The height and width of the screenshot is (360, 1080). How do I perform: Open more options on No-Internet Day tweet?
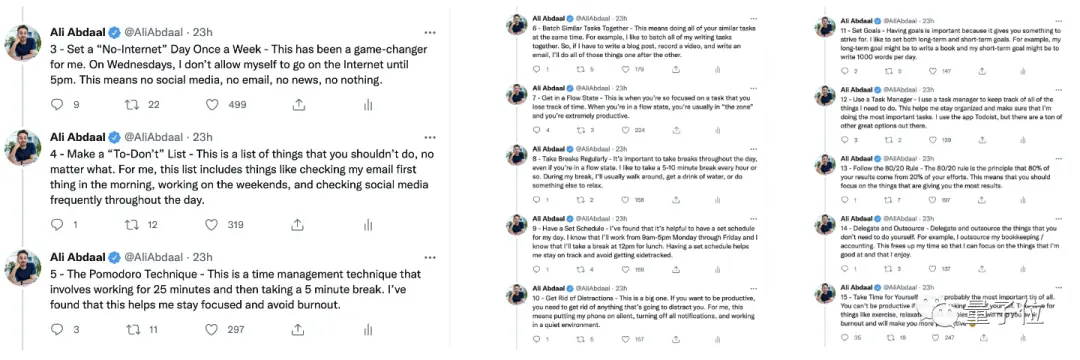430,32
